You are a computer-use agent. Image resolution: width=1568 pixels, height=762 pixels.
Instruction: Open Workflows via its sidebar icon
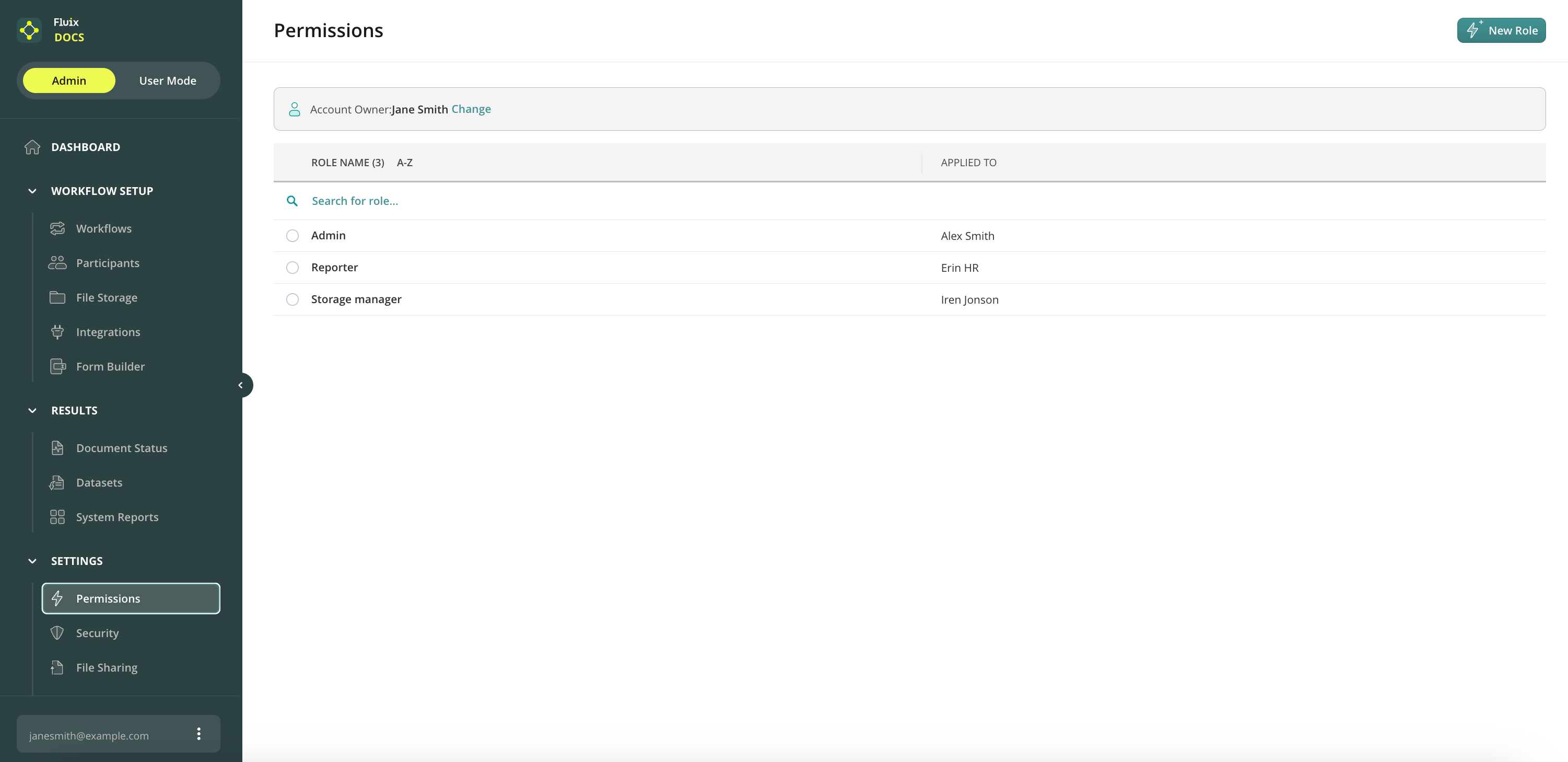point(57,228)
